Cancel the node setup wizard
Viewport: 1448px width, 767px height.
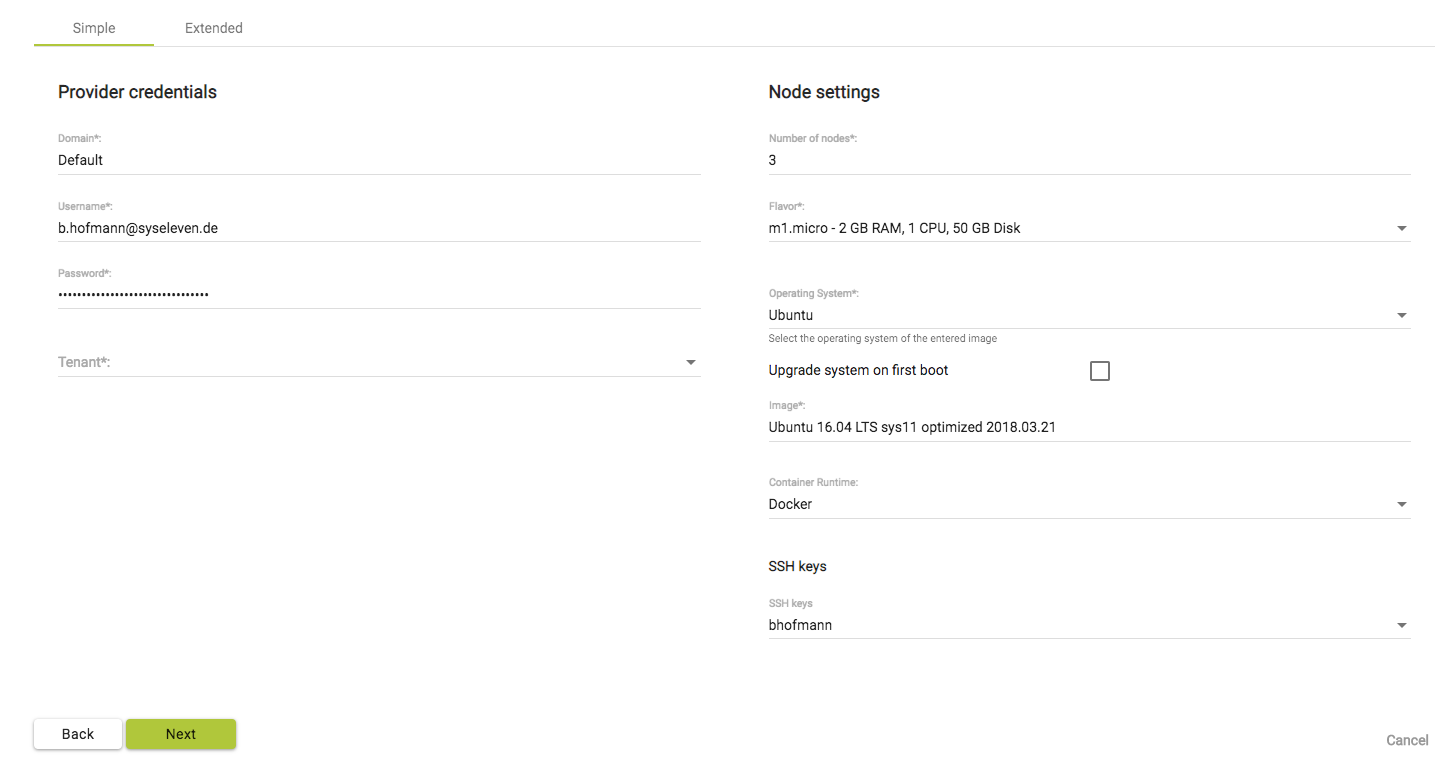(1407, 740)
